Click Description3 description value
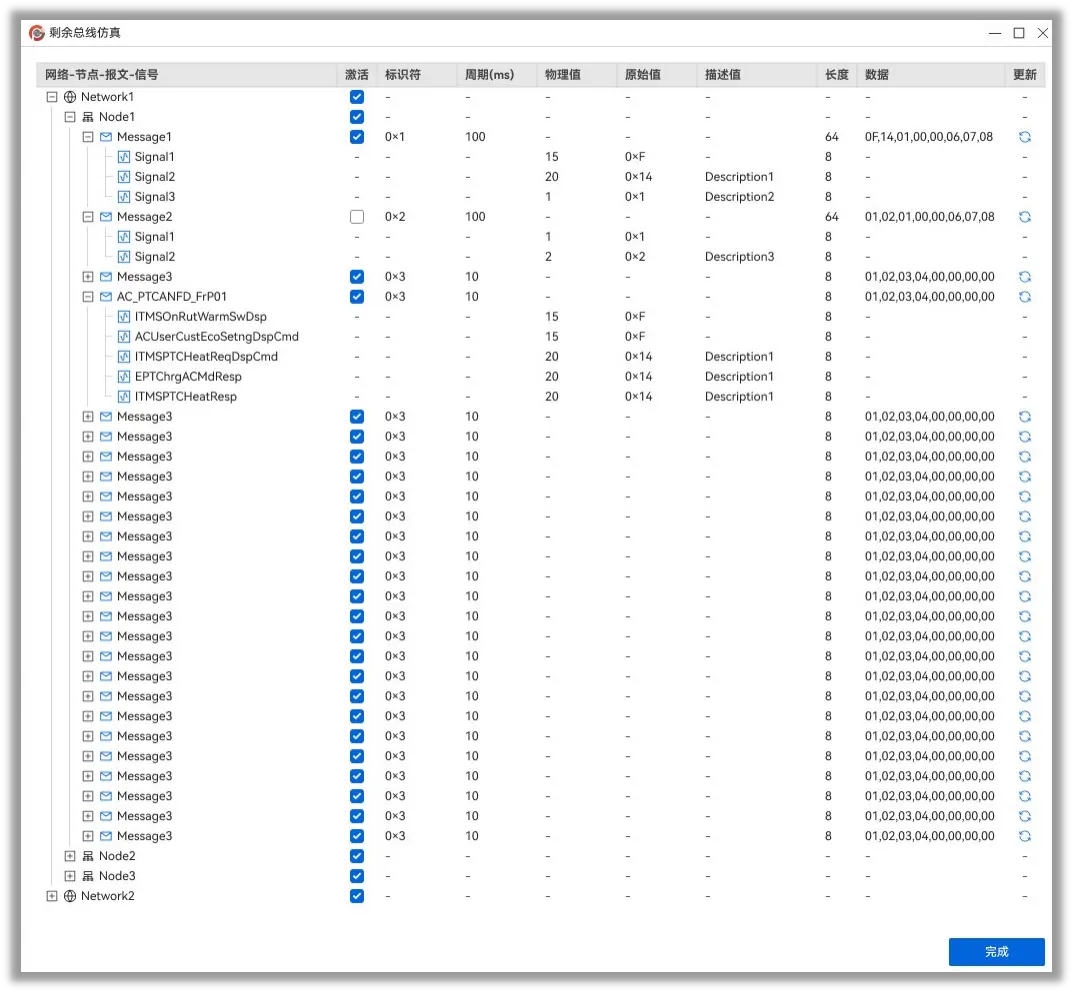This screenshot has width=1074, height=993. (740, 257)
